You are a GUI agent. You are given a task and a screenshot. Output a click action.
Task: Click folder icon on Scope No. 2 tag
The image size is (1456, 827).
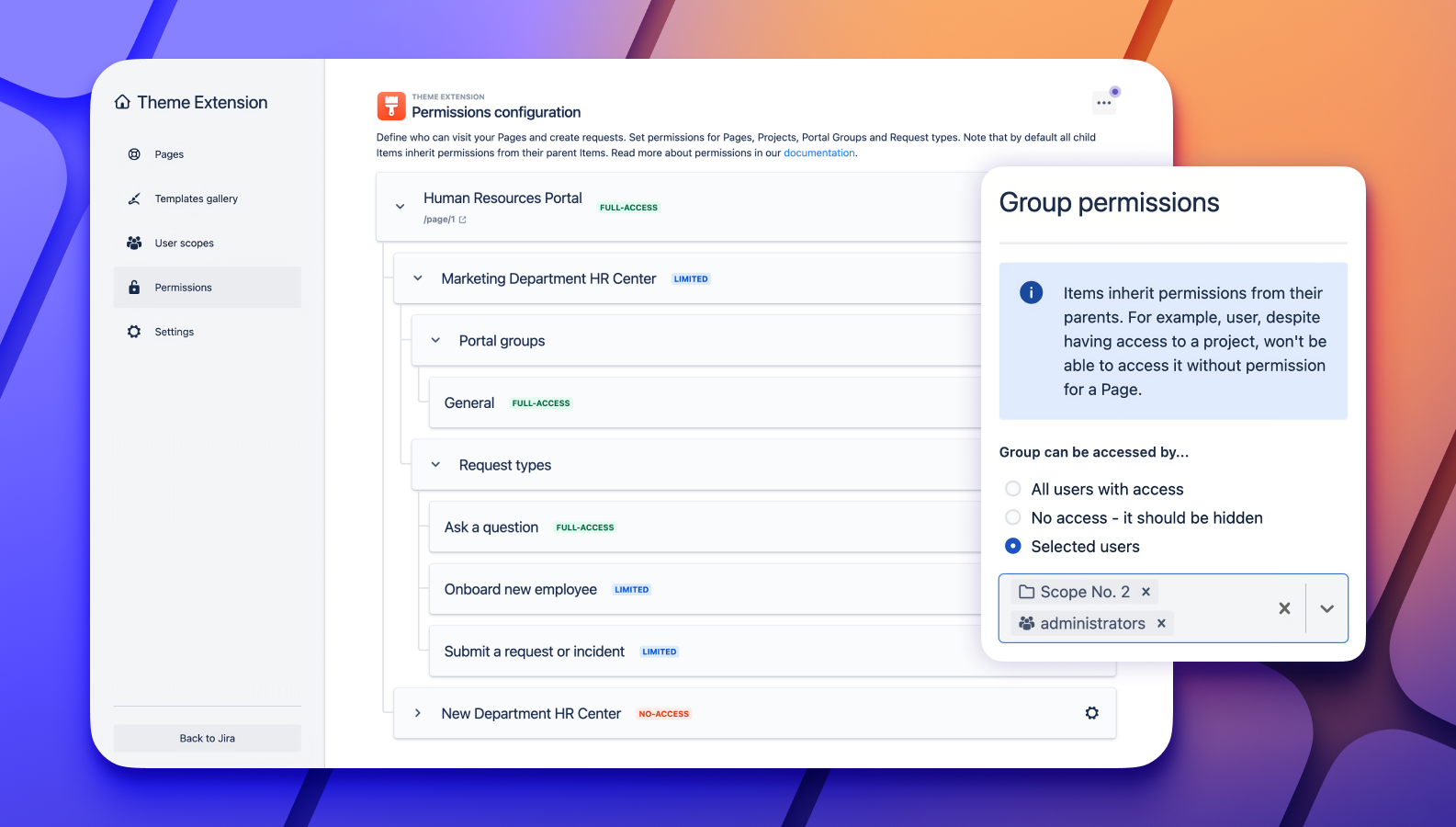[x=1027, y=592]
